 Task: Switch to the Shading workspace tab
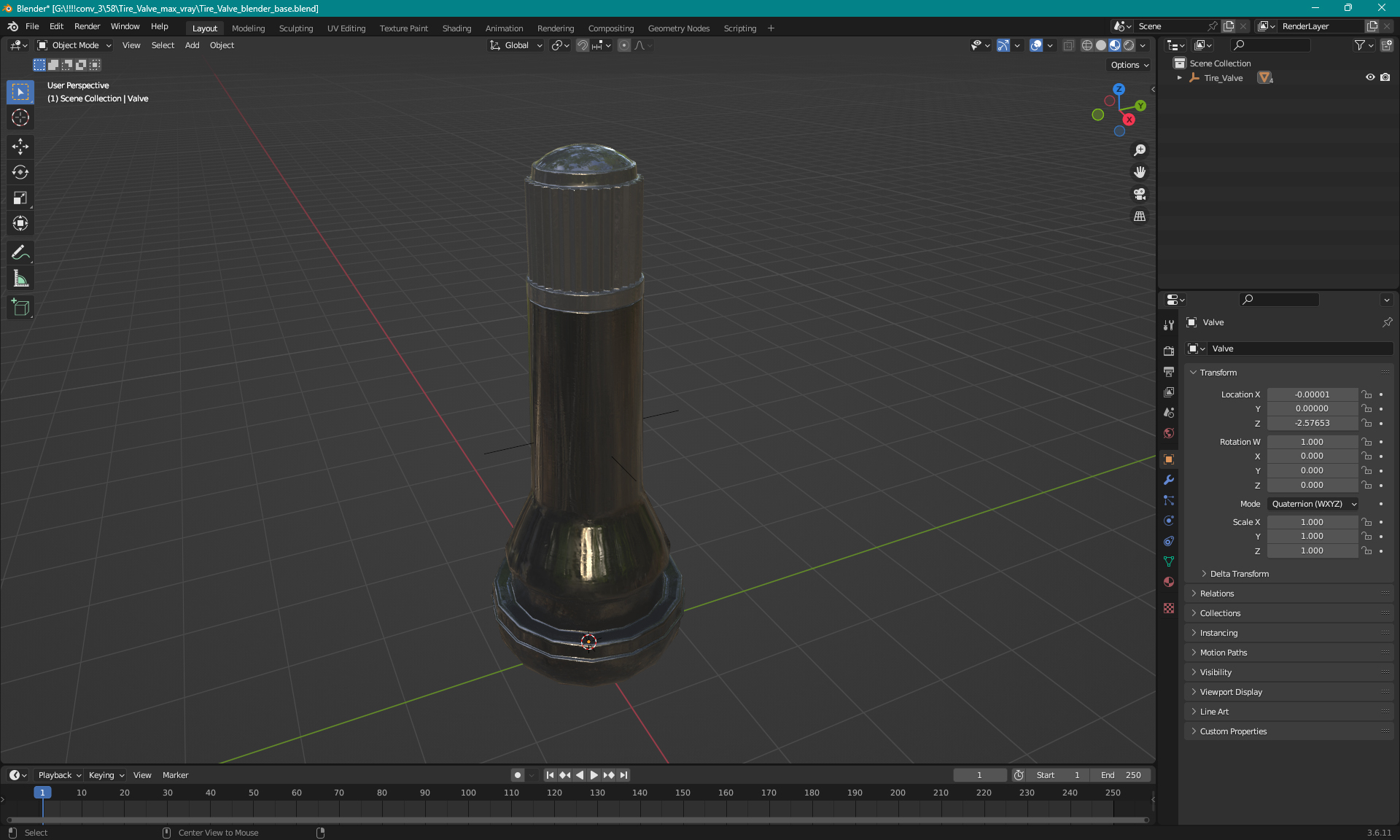coord(456,28)
